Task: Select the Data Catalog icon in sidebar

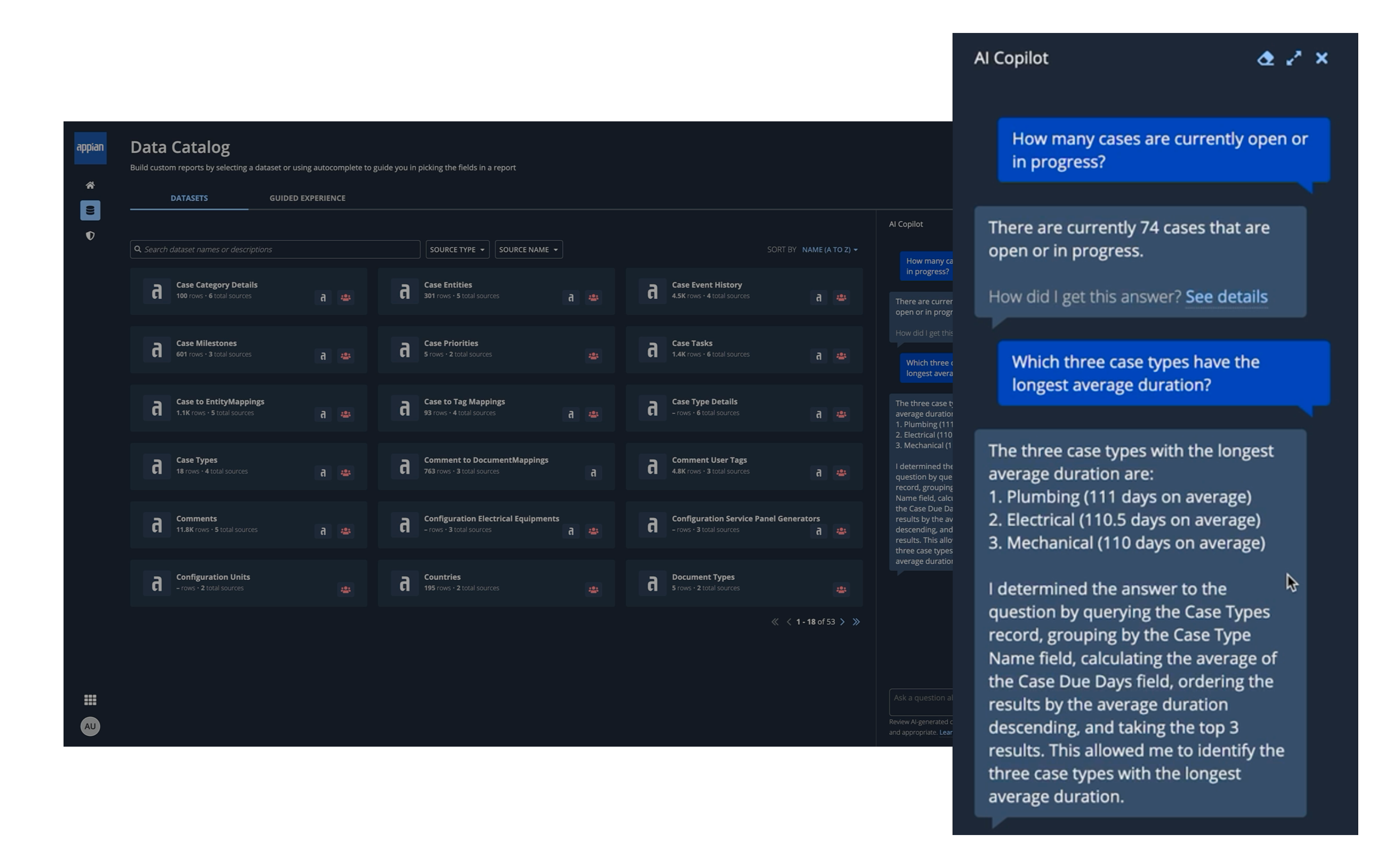Action: click(90, 210)
